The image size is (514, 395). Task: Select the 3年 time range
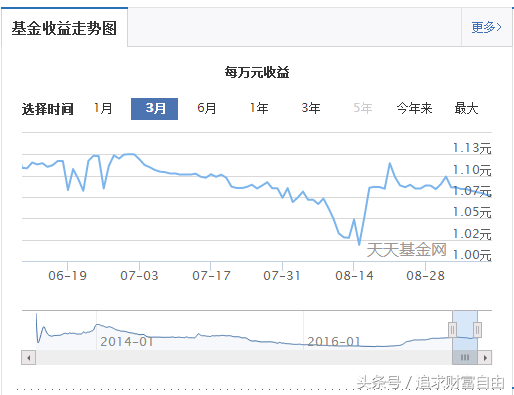pos(311,108)
